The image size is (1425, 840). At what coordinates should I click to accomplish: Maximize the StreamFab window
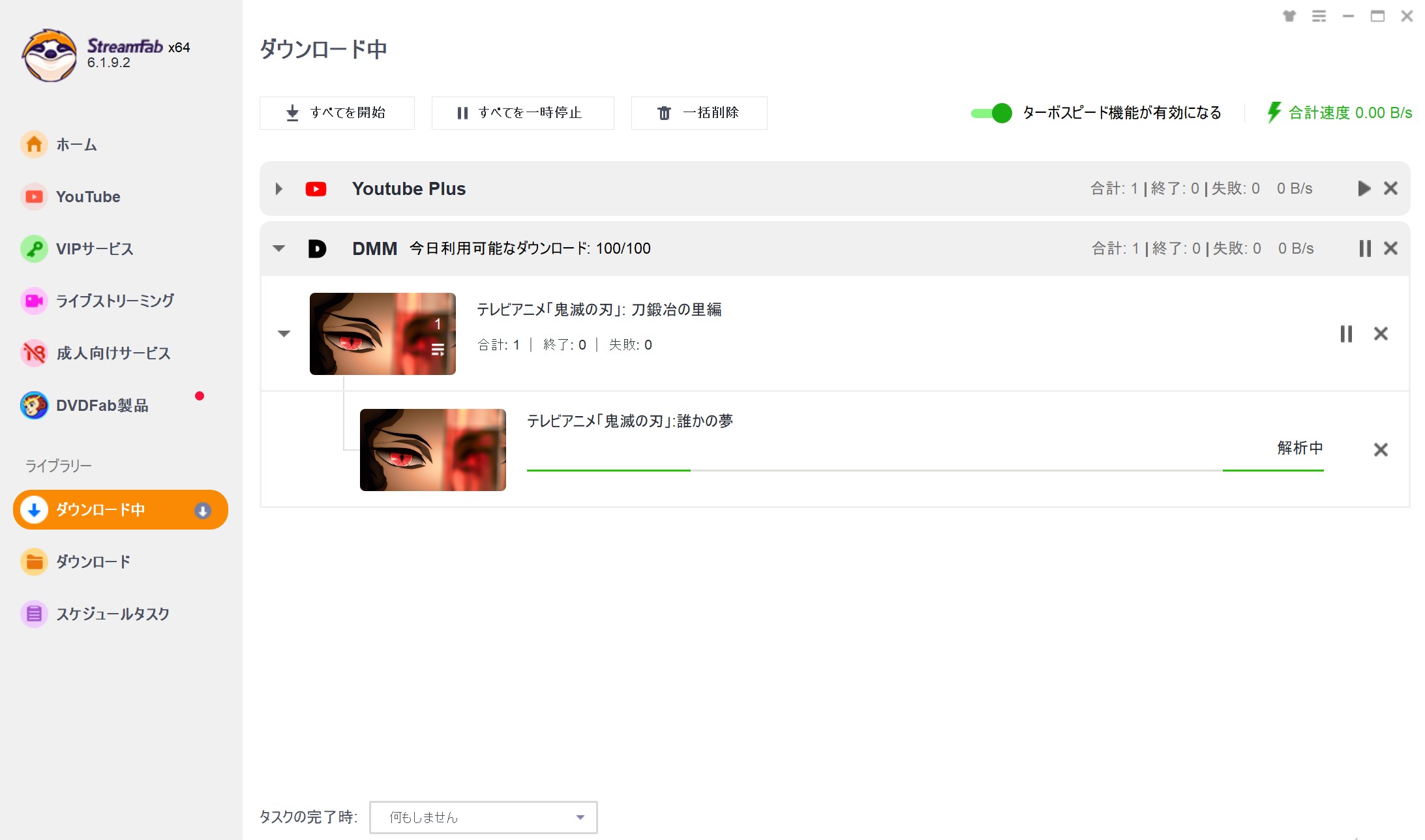tap(1377, 16)
